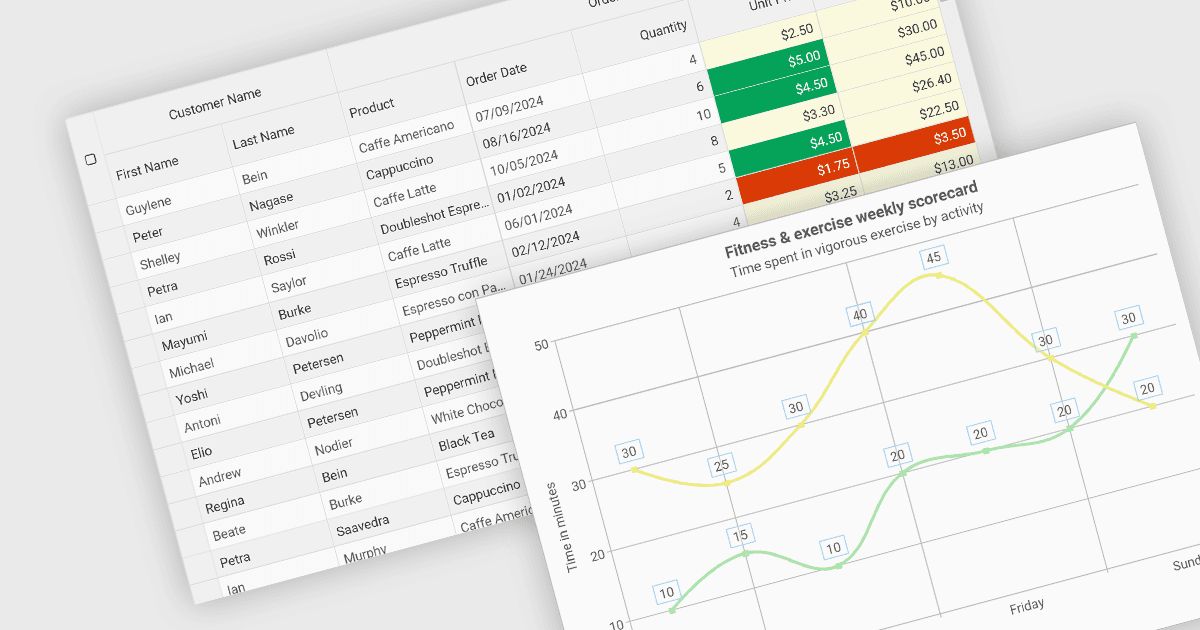Select the first name cell "Elio"

[x=202, y=452]
